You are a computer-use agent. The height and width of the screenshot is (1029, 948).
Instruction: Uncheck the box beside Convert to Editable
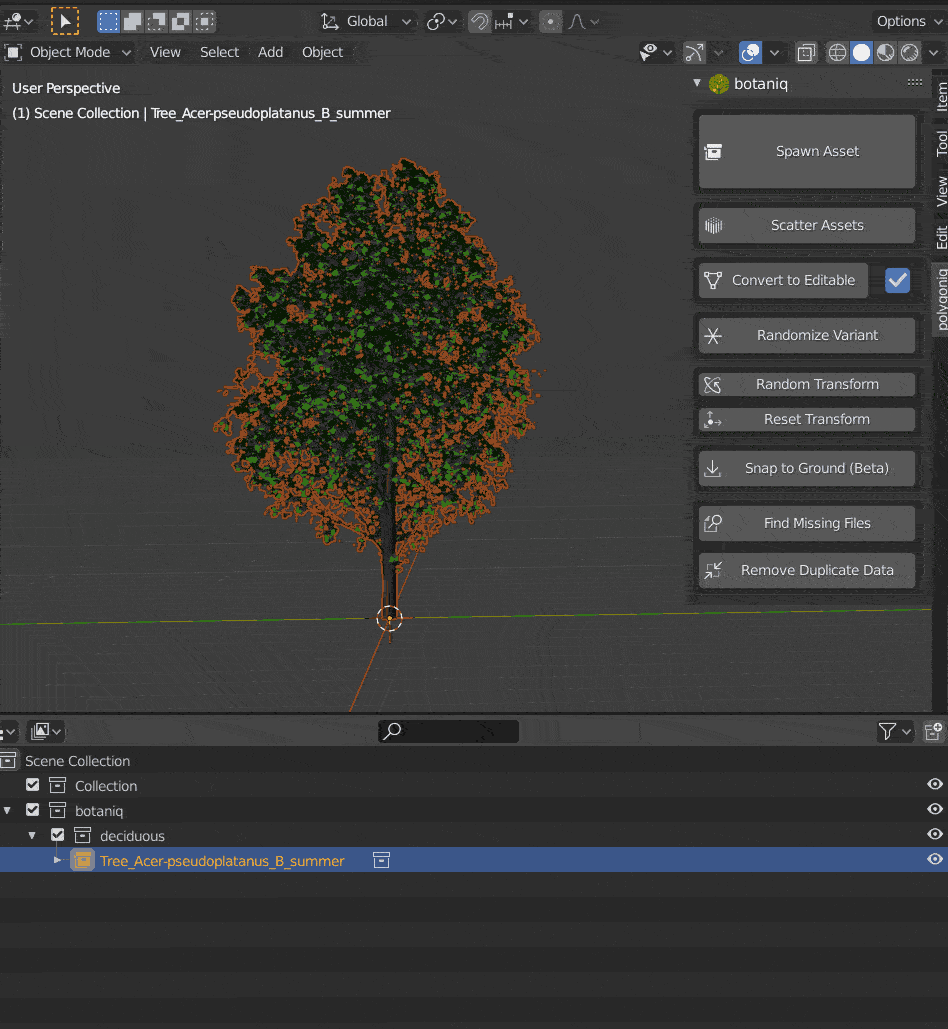tap(897, 280)
